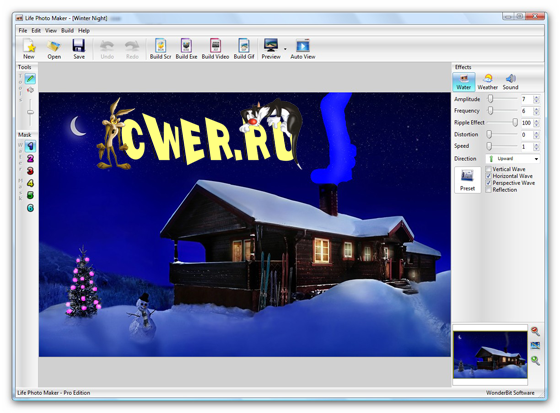Click the green zoom magnifier icon

coord(535,360)
